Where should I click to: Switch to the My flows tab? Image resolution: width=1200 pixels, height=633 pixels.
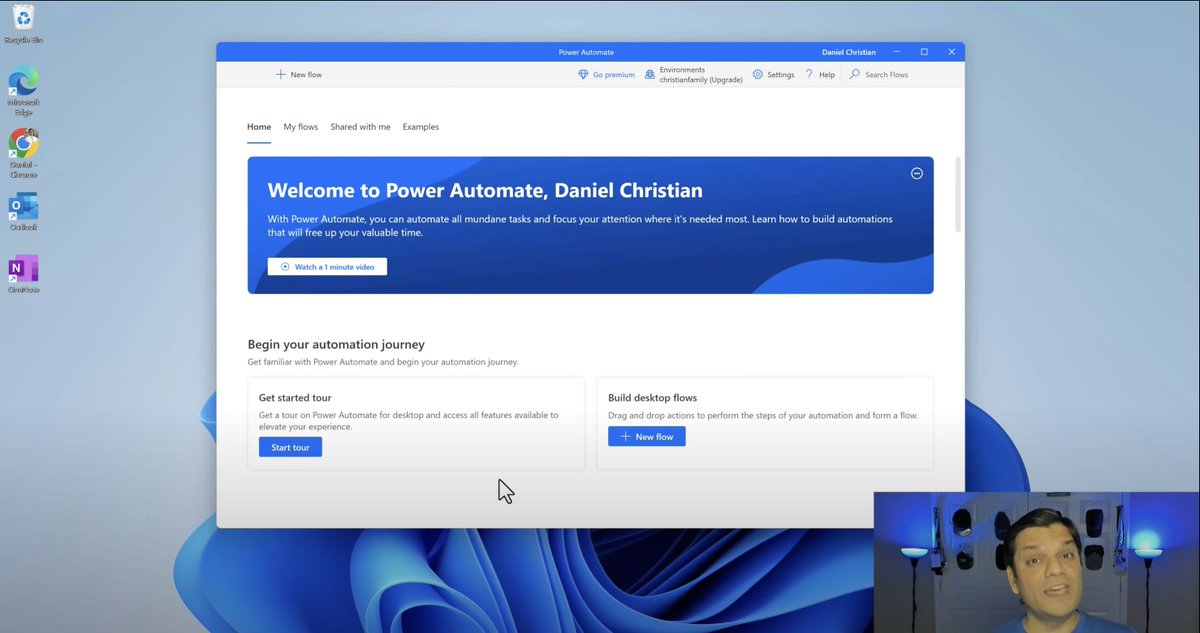[300, 127]
